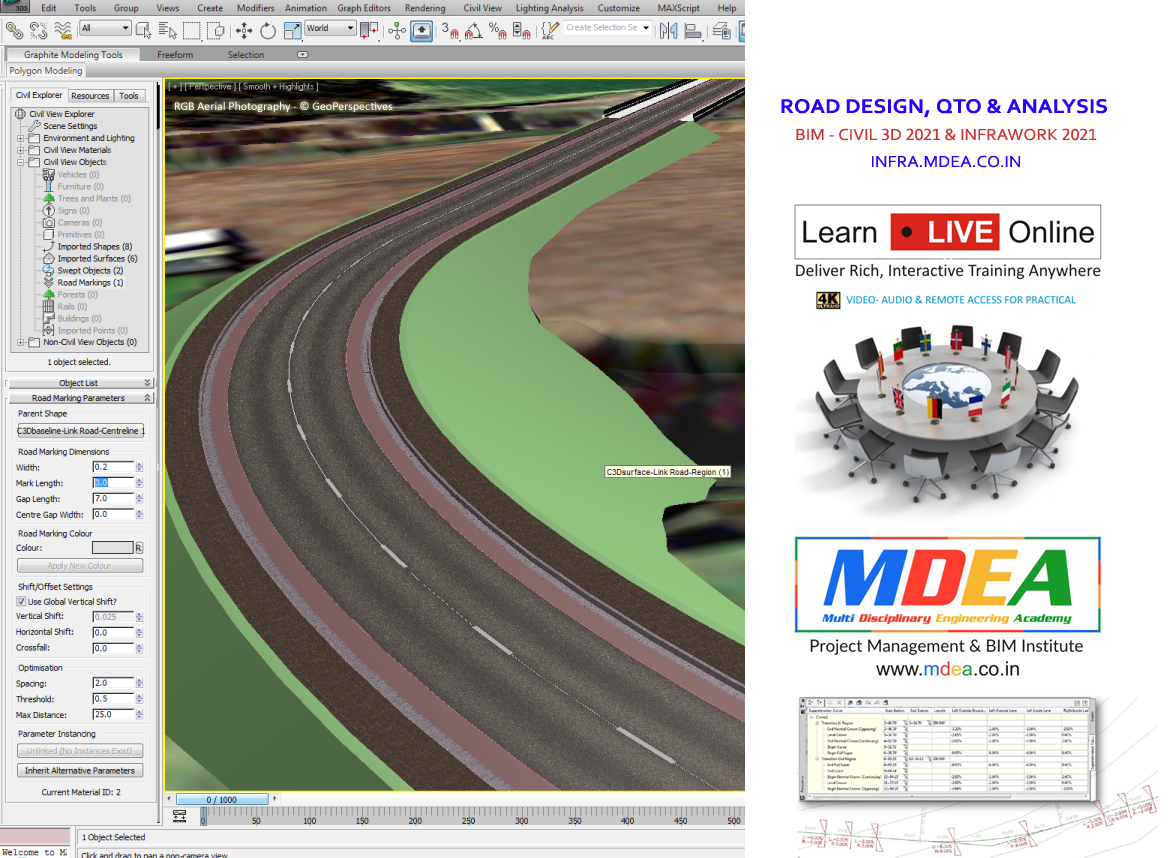Select the Swept Objects icon

49,270
